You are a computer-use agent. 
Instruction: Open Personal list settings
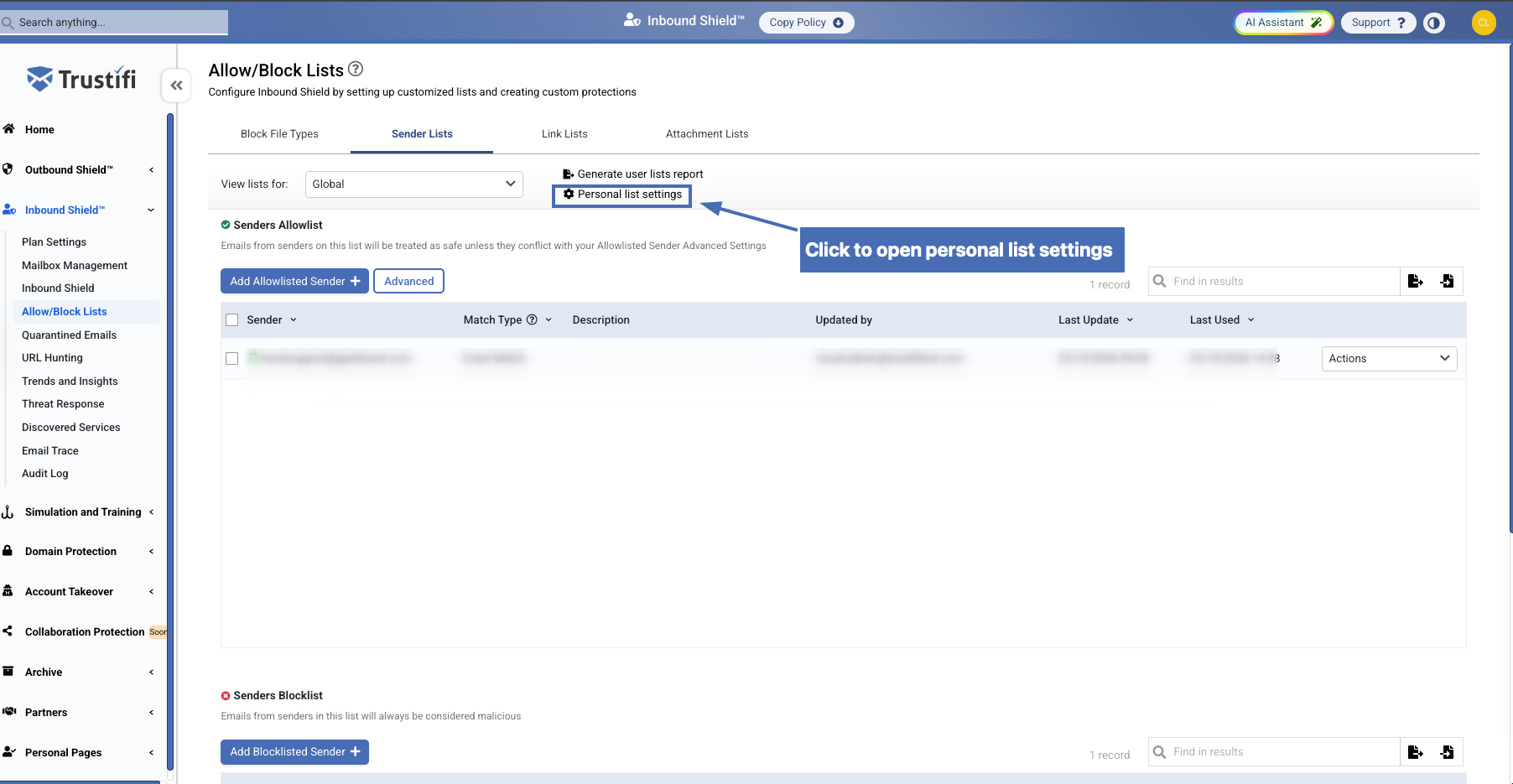coord(621,195)
